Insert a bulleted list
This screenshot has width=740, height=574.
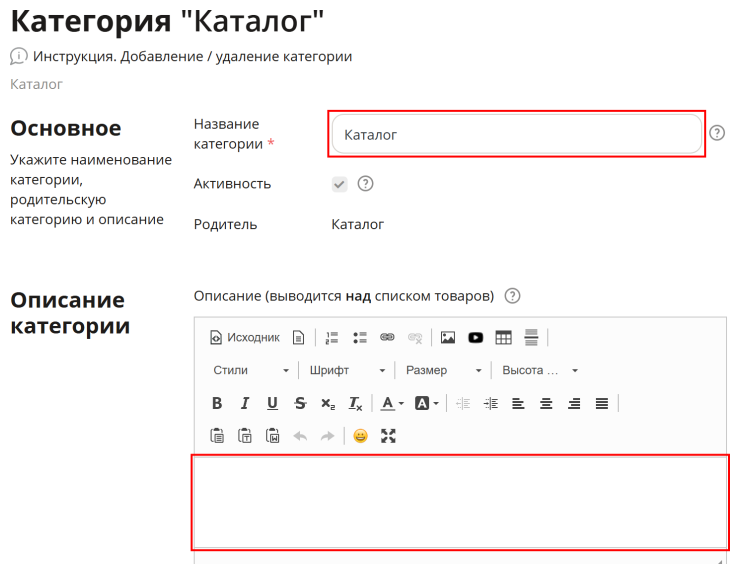click(x=360, y=338)
